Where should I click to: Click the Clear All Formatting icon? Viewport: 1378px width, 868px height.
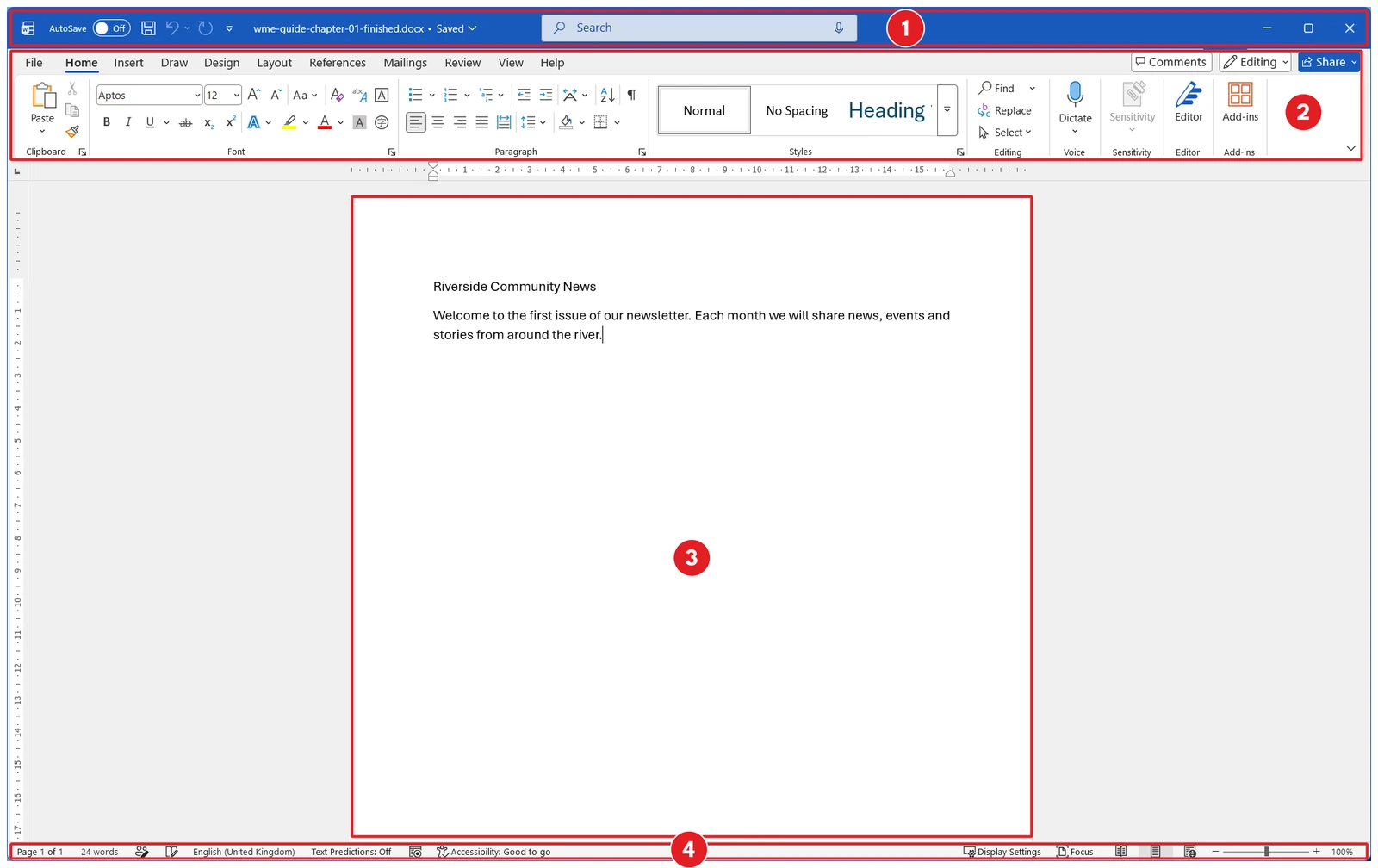[x=338, y=95]
